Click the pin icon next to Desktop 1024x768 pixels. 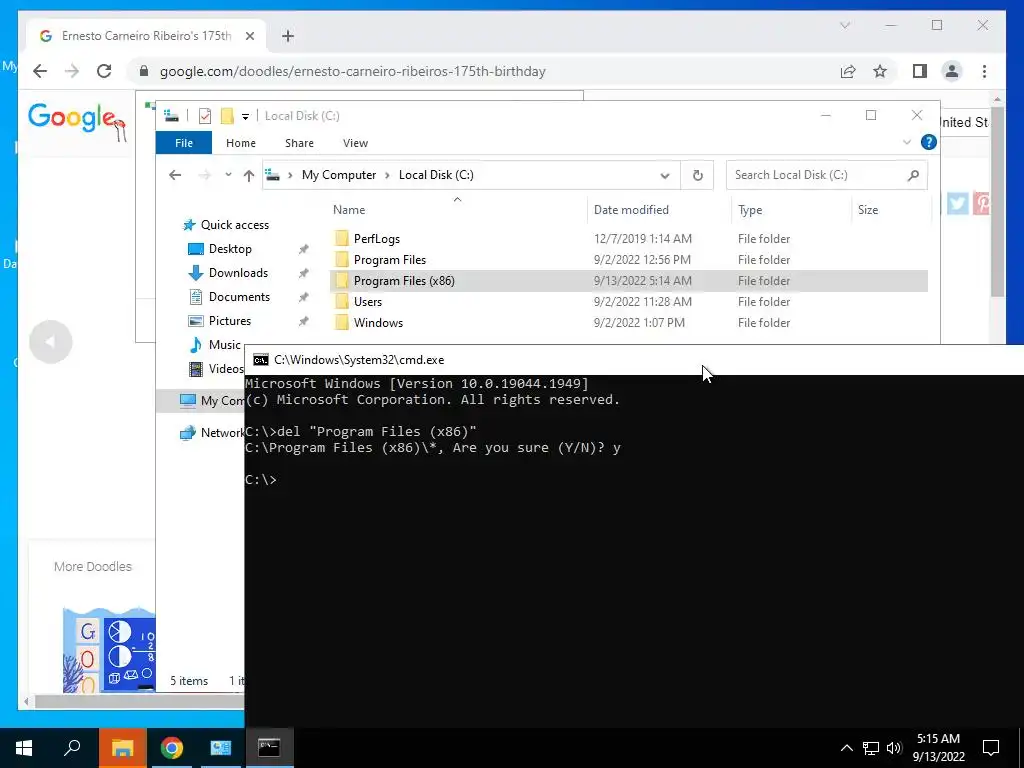click(x=303, y=249)
